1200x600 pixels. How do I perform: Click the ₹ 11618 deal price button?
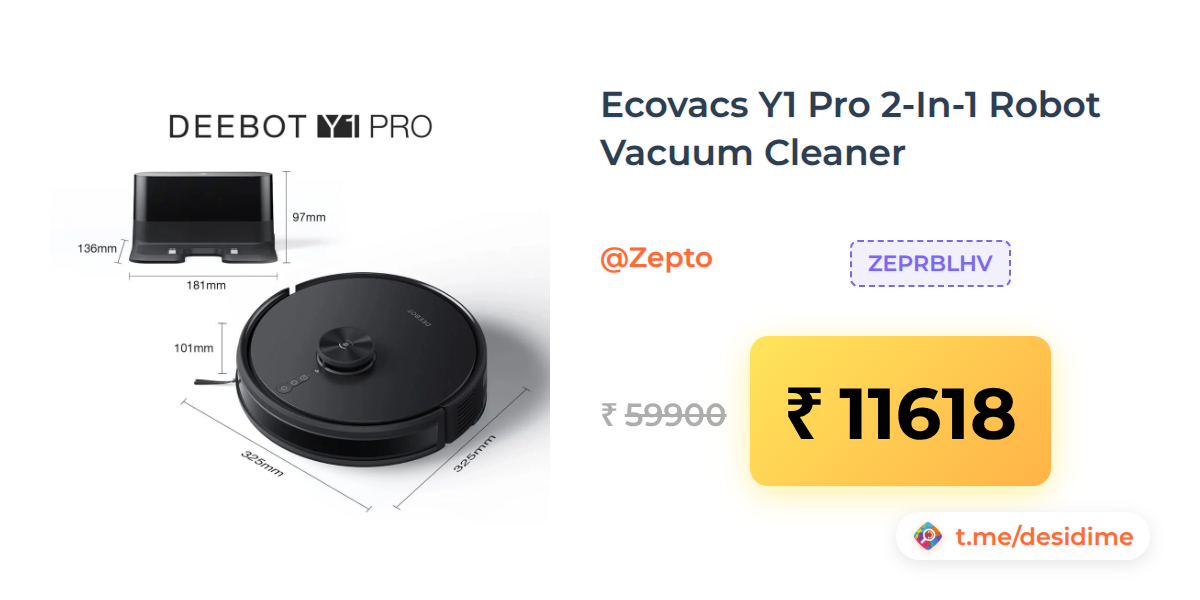900,411
